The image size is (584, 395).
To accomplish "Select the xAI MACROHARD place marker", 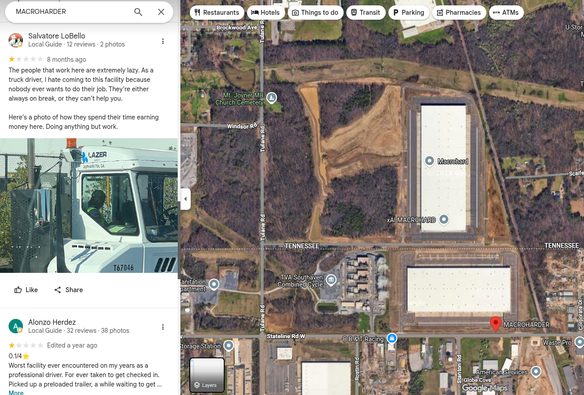I will click(444, 219).
